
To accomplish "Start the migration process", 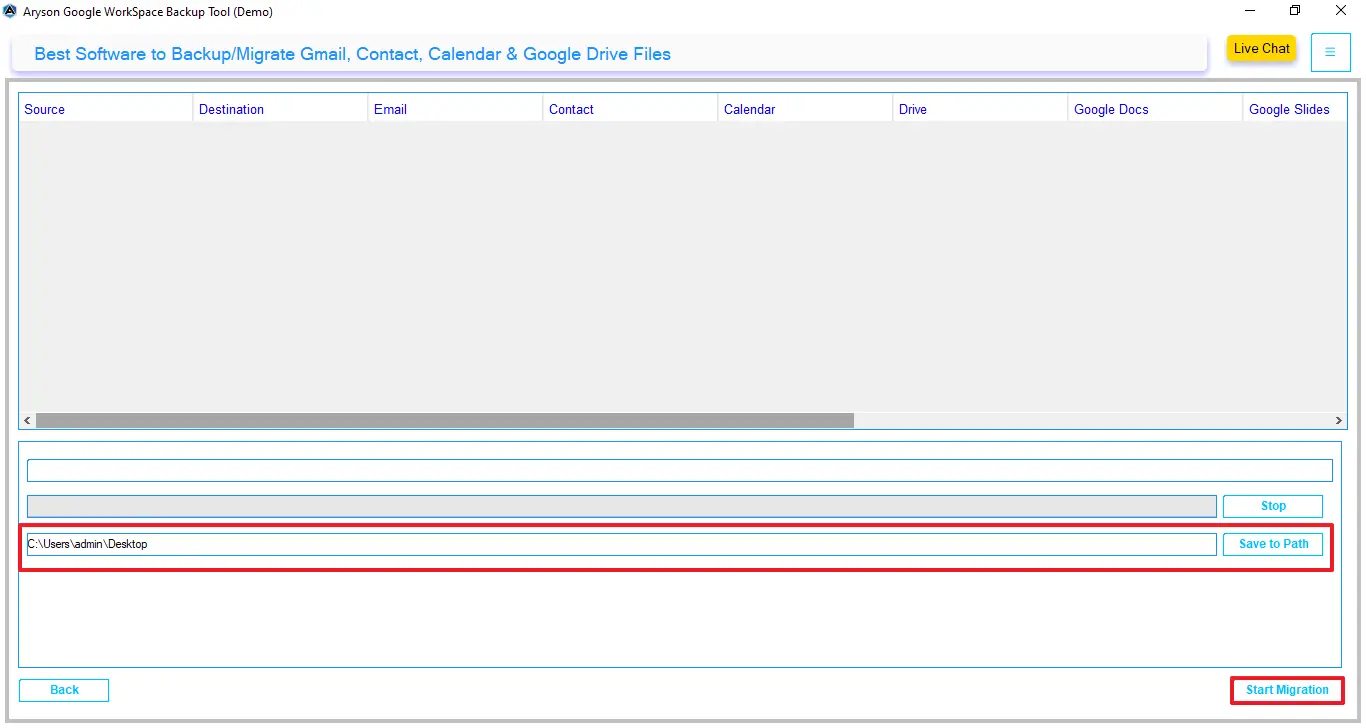I will click(1287, 690).
